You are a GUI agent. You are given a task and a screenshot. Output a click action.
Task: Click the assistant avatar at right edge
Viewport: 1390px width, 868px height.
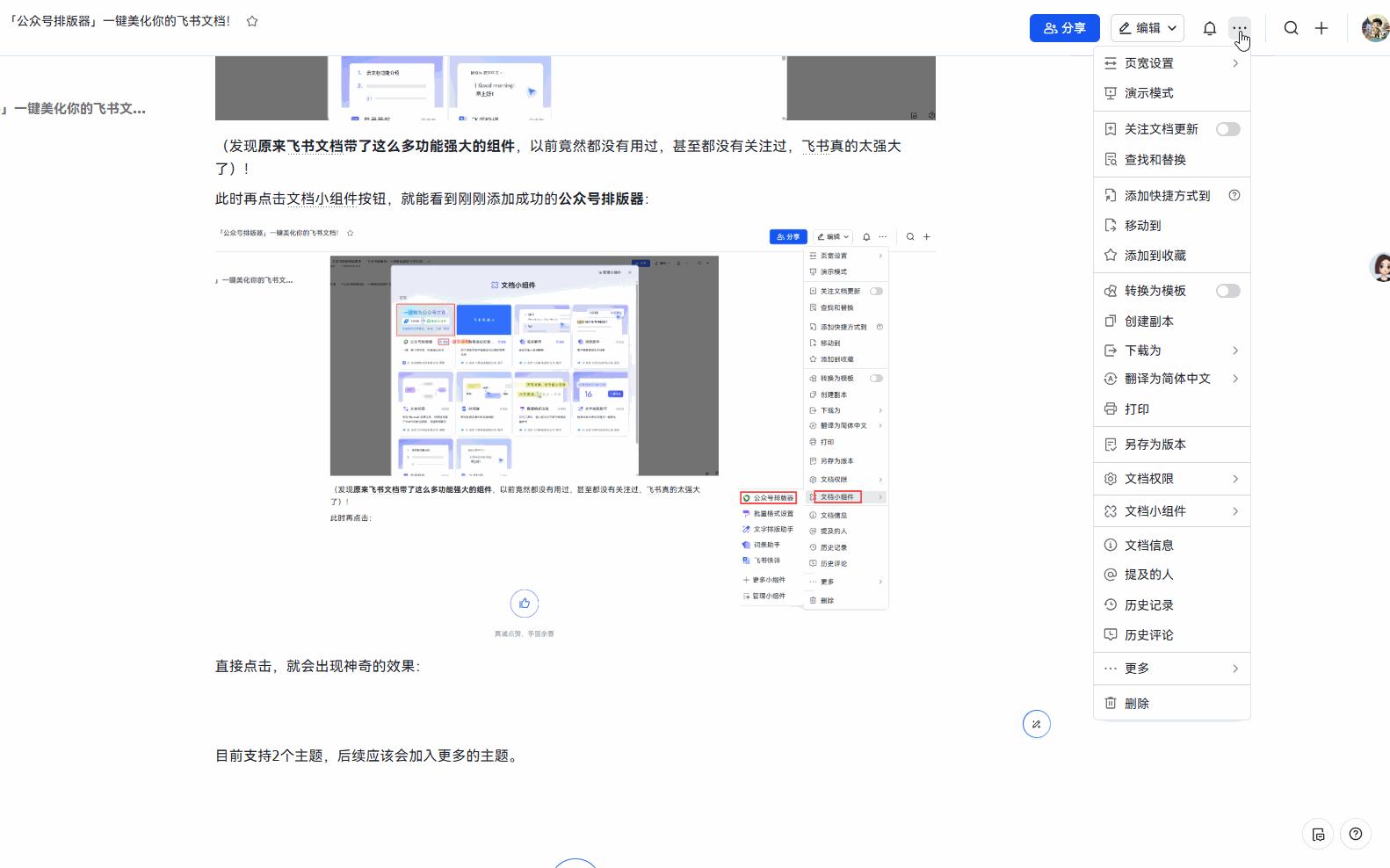[1380, 266]
